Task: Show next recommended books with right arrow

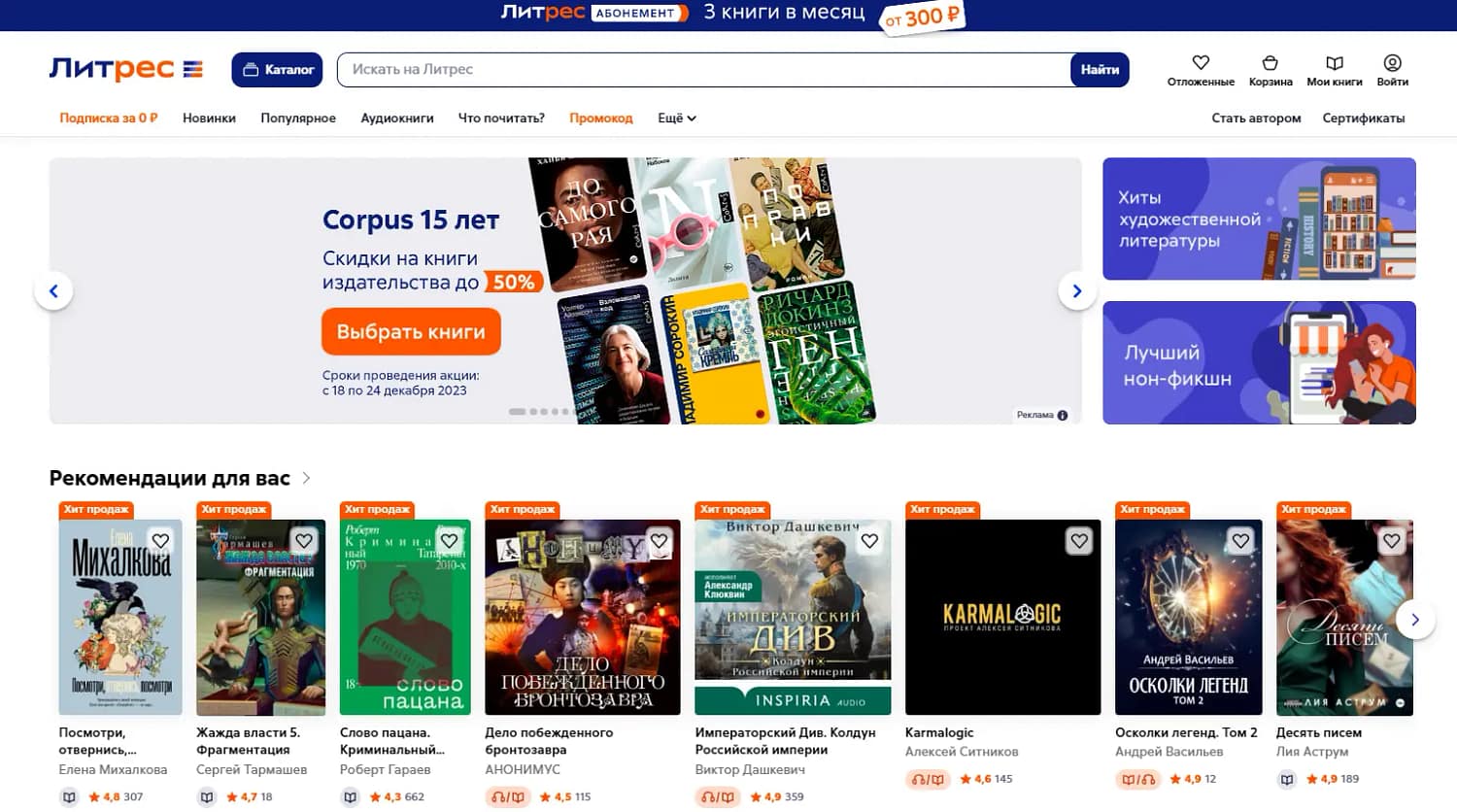Action: (x=1415, y=620)
